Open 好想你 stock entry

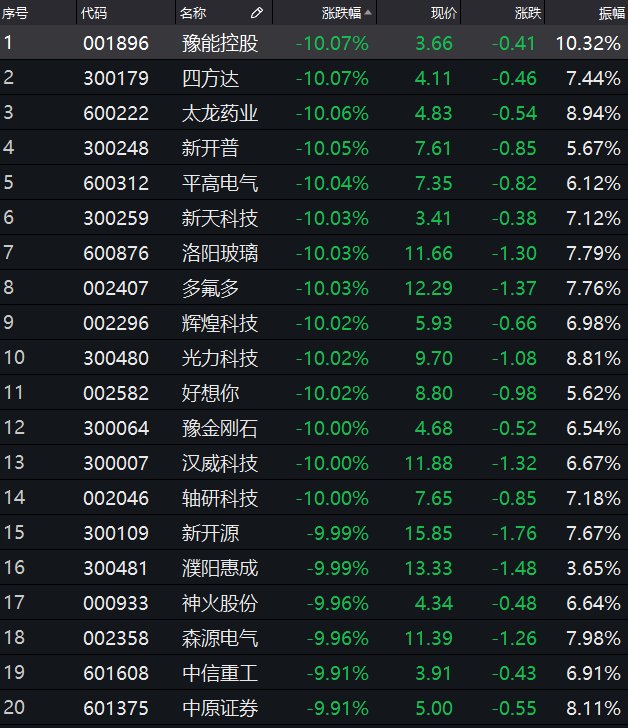(x=210, y=393)
